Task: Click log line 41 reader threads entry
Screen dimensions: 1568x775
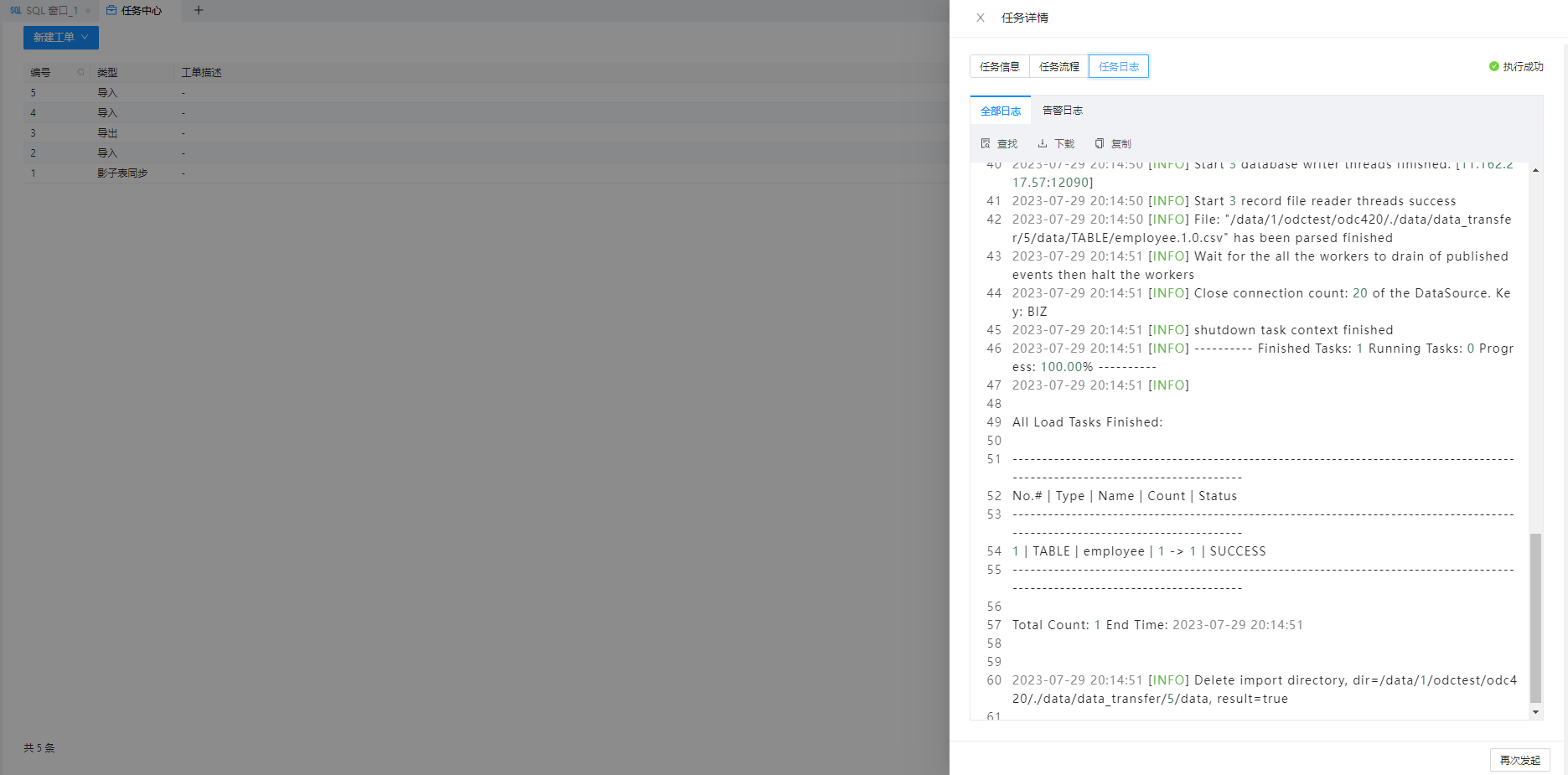Action: 1234,201
